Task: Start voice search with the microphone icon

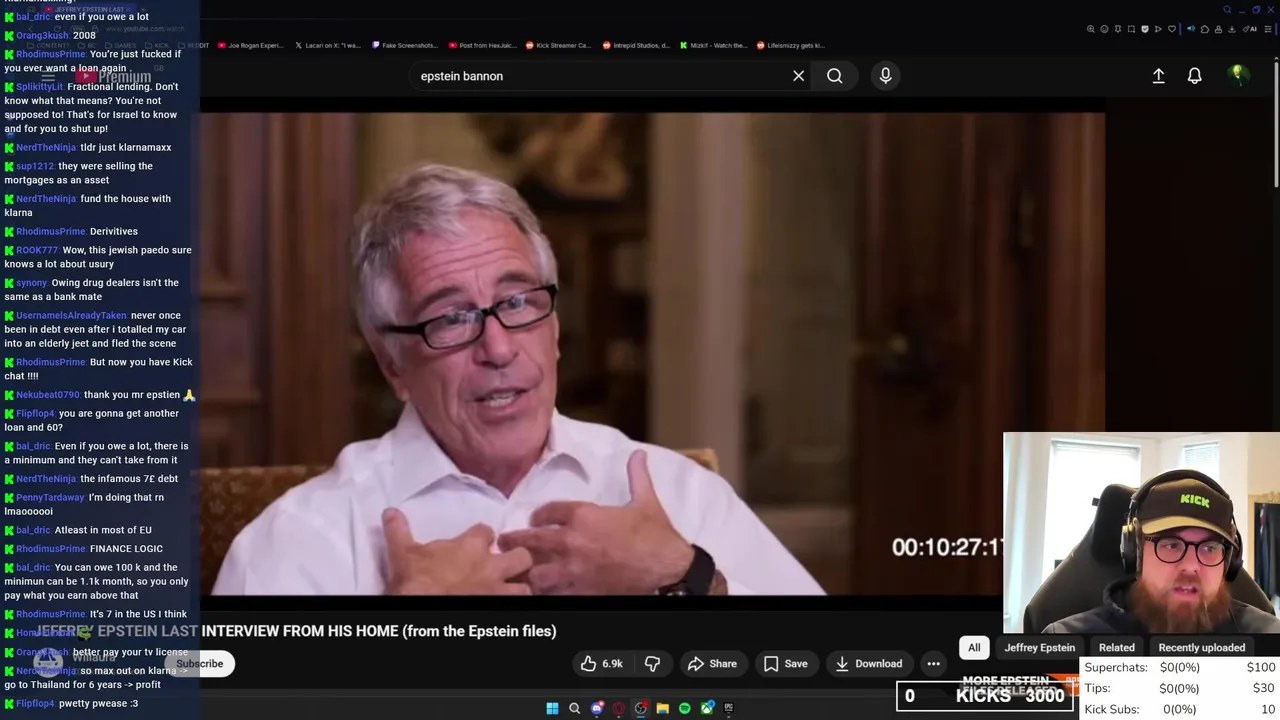Action: [885, 76]
